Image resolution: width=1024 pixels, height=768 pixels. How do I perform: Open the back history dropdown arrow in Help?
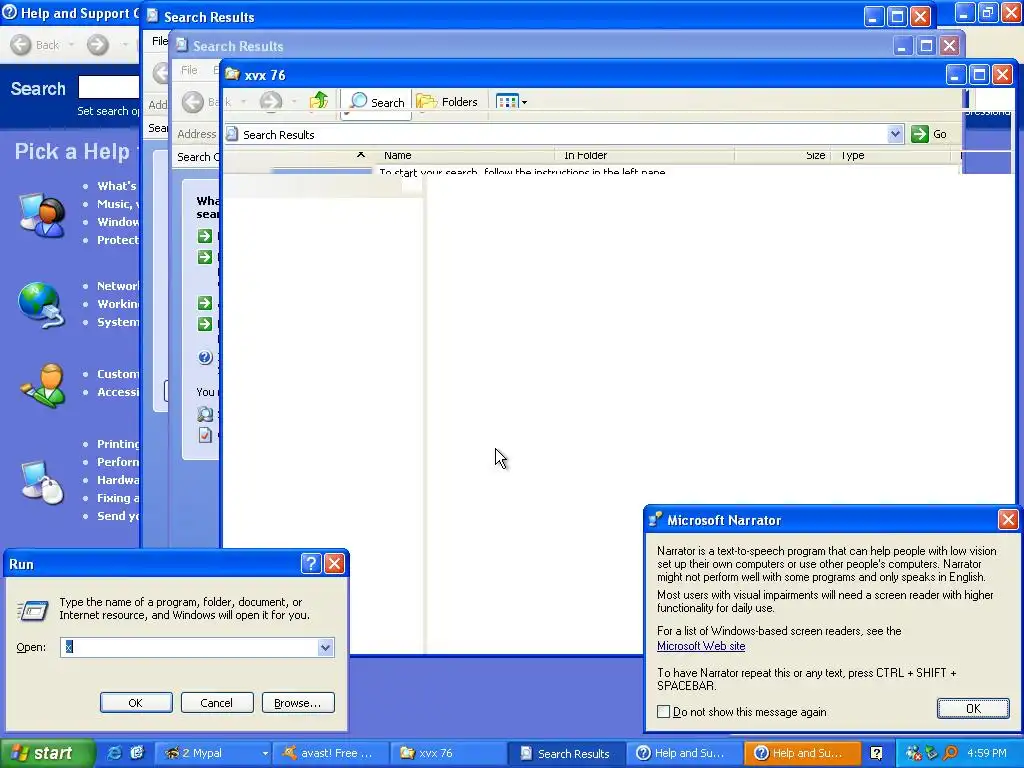(71, 44)
